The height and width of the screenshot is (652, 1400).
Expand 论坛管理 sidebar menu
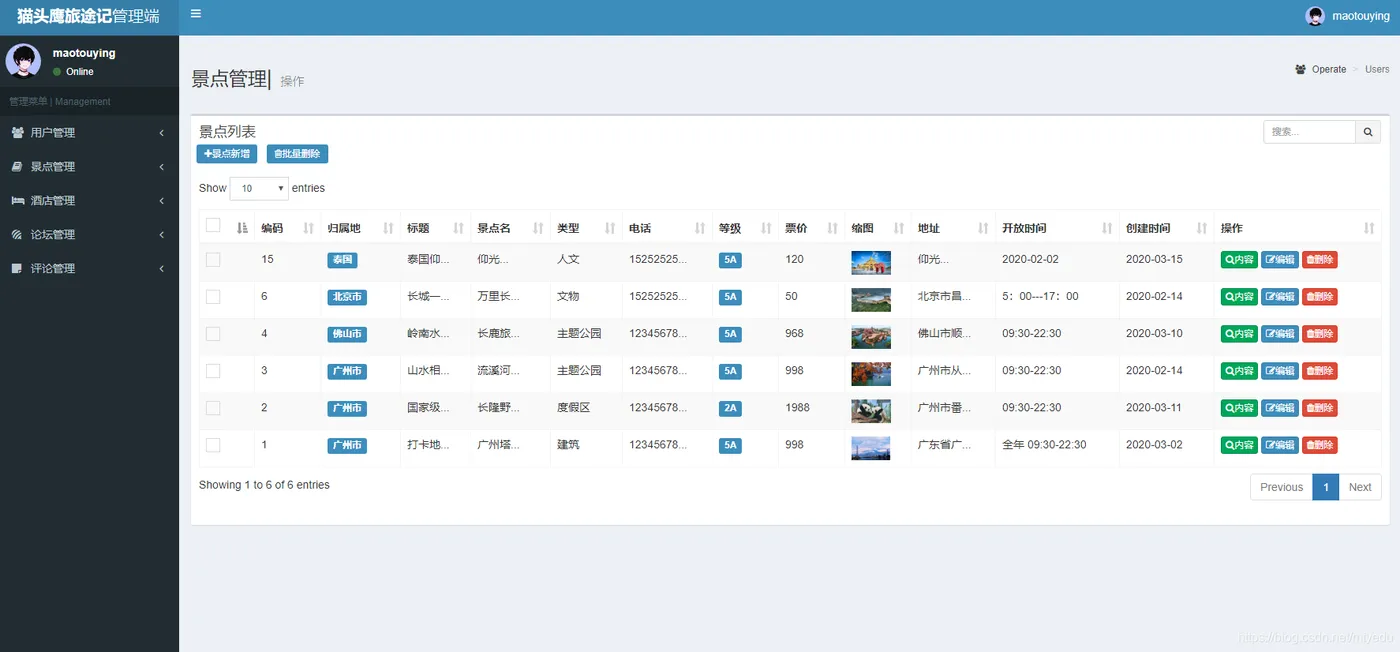pos(89,234)
